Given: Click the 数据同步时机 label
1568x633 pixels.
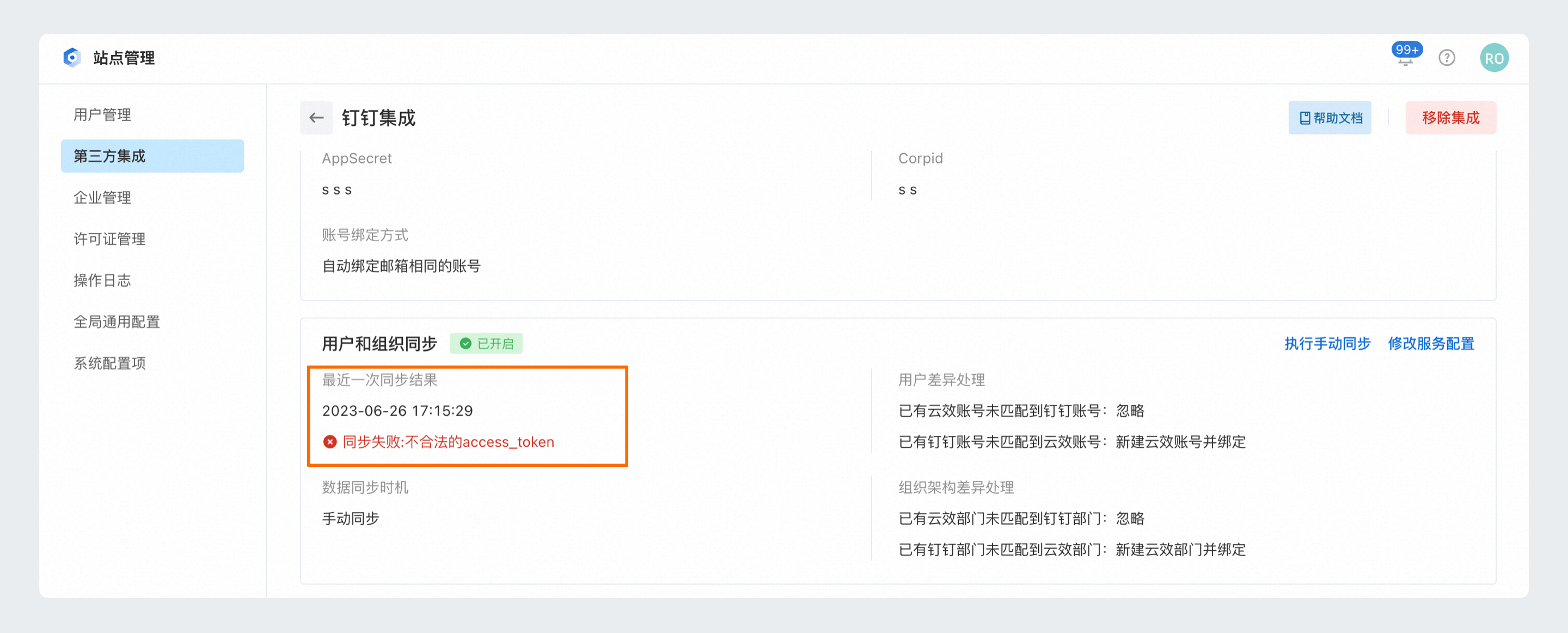Looking at the screenshot, I should coord(365,488).
